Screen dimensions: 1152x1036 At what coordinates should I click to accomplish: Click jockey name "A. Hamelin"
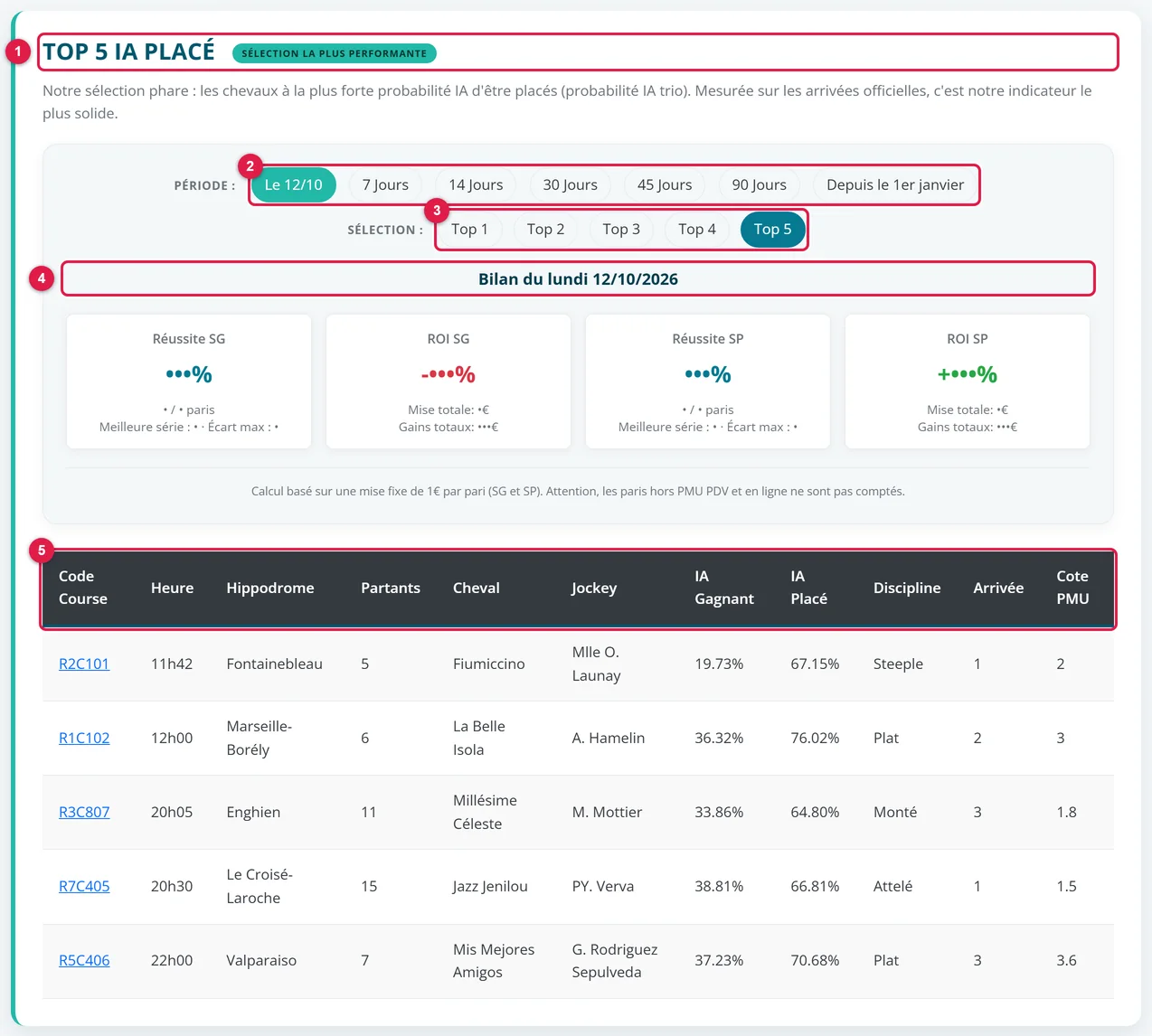(x=609, y=738)
